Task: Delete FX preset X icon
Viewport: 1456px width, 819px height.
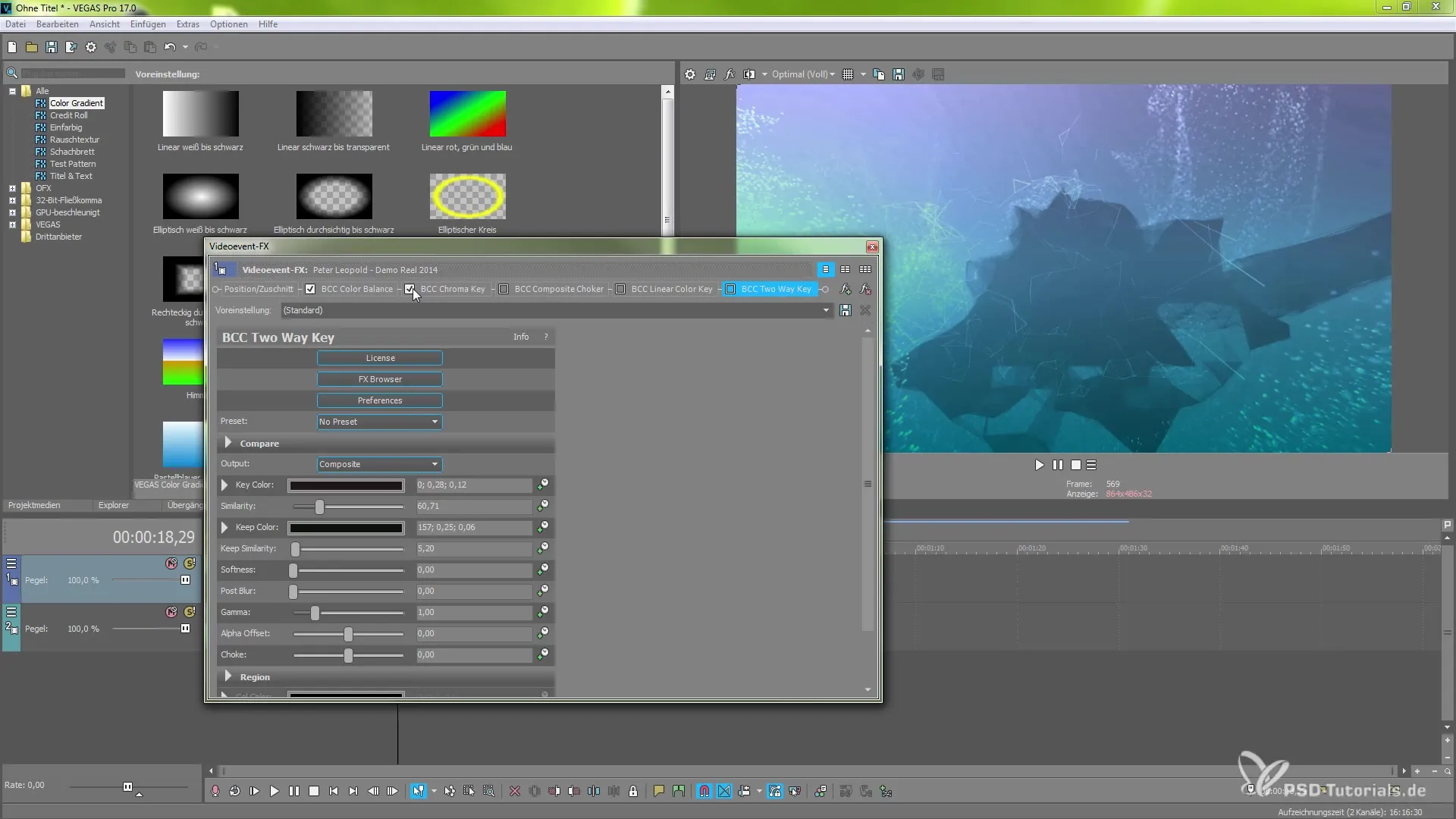Action: coord(865,310)
